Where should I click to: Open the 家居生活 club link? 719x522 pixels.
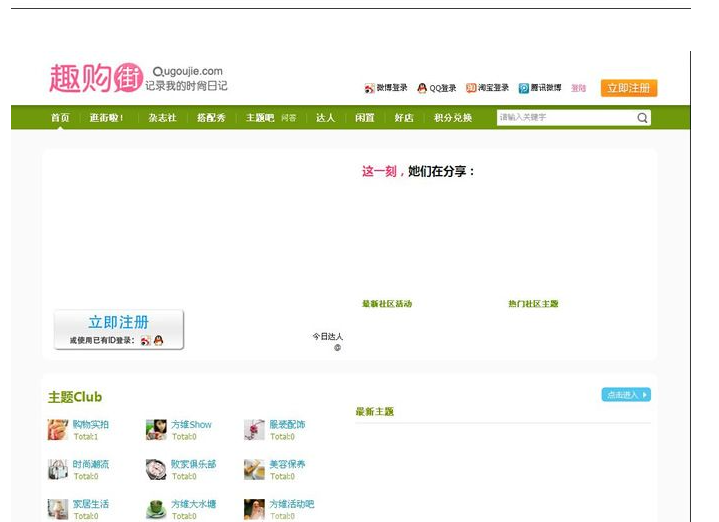point(91,504)
